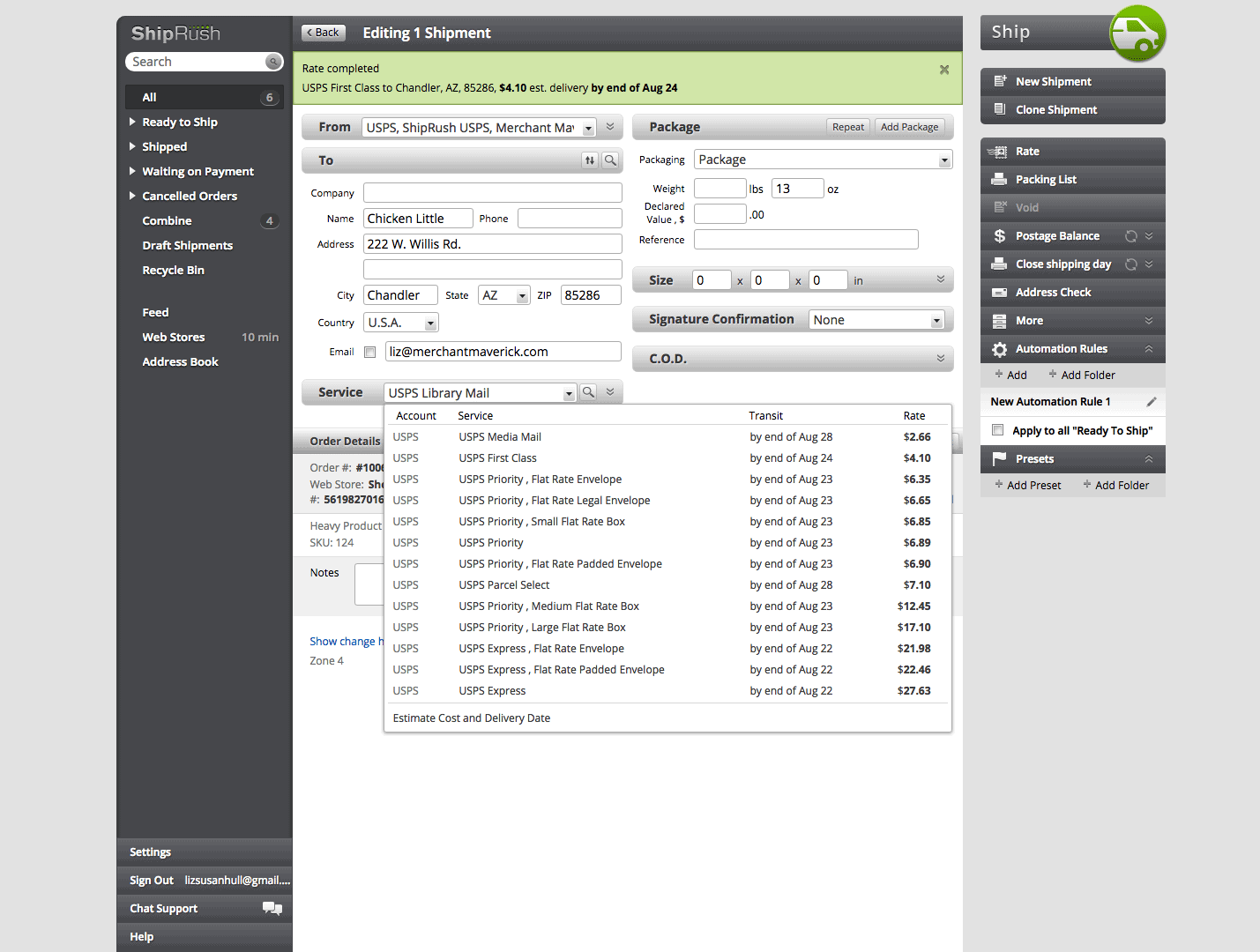The image size is (1260, 952).
Task: Search address book from To header
Action: click(610, 160)
